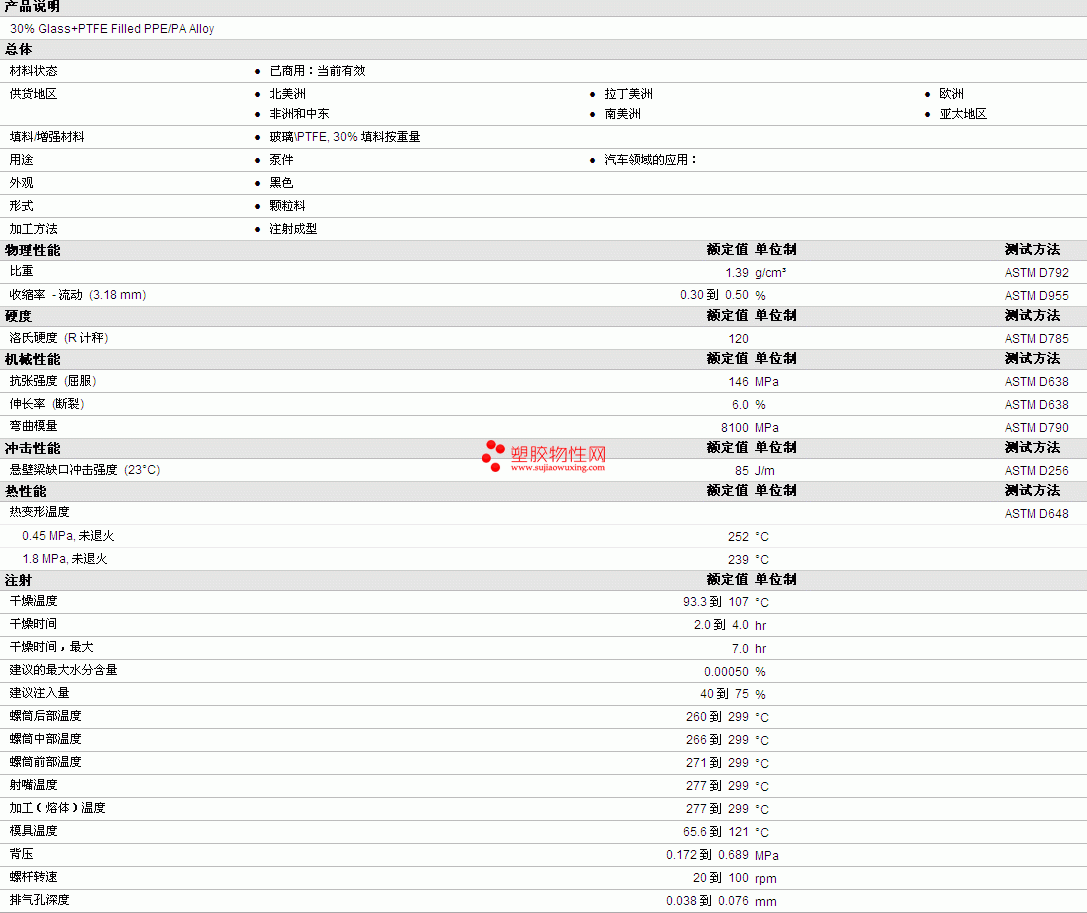
Task: Click the '加工（熔体）温度' row label
Action: pyautogui.click(x=58, y=808)
